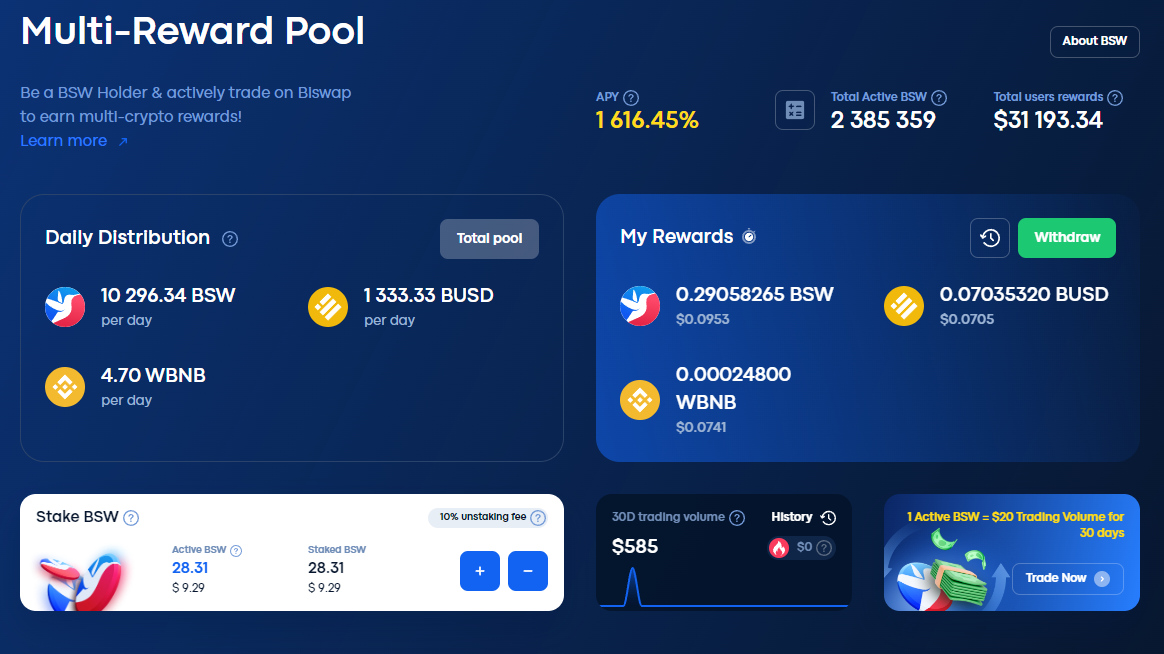Open trading volume History
The height and width of the screenshot is (654, 1164).
[803, 517]
